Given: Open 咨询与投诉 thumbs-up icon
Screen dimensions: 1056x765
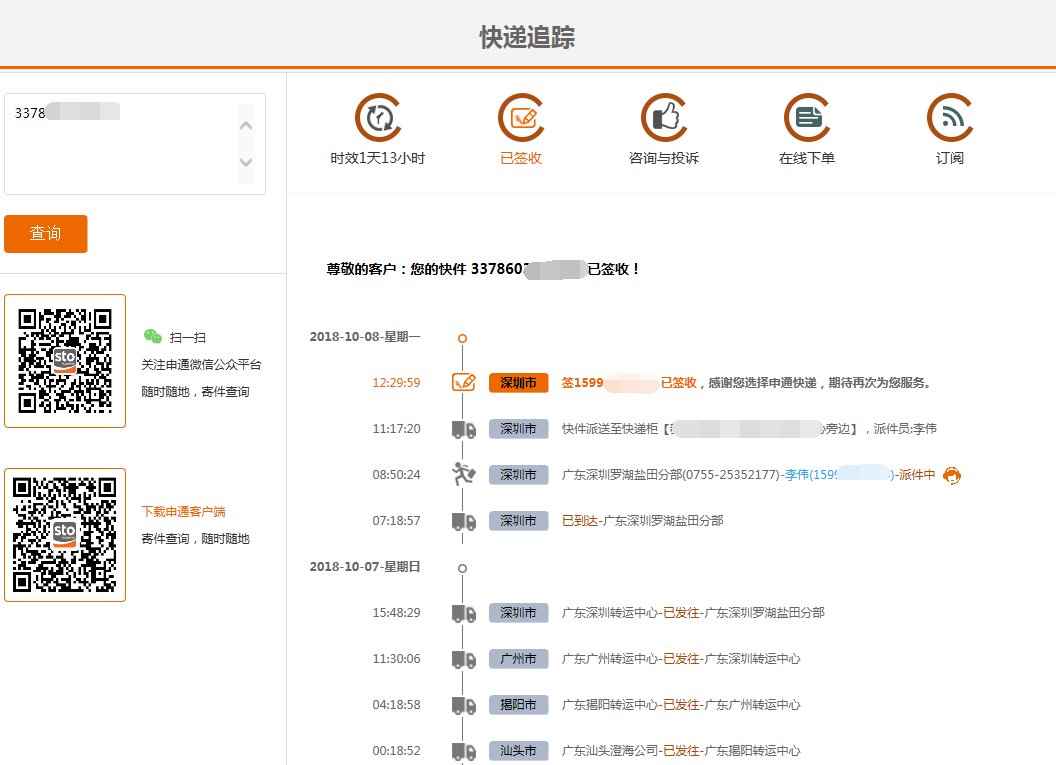Looking at the screenshot, I should 664,117.
